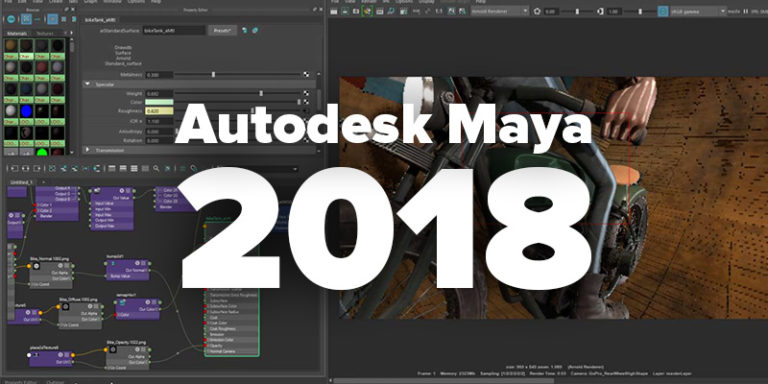Click the Metalness value field
This screenshot has width=768, height=384.
(x=159, y=75)
